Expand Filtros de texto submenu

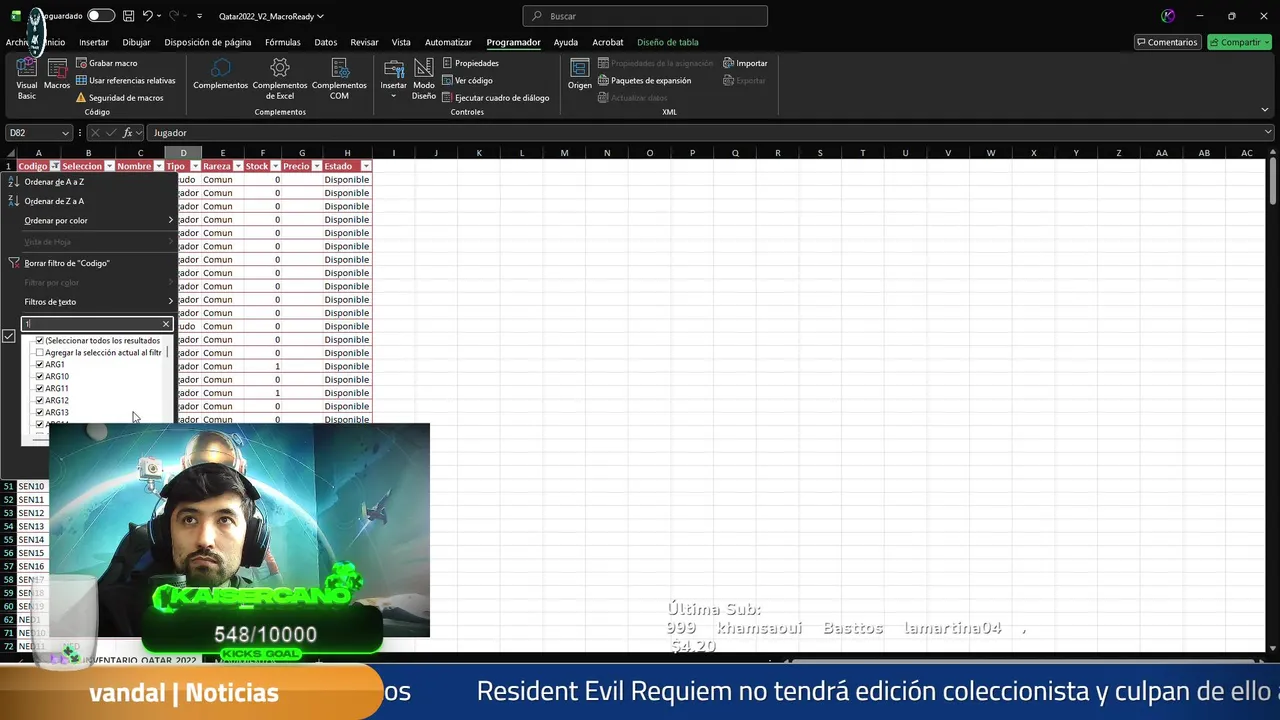pyautogui.click(x=97, y=302)
